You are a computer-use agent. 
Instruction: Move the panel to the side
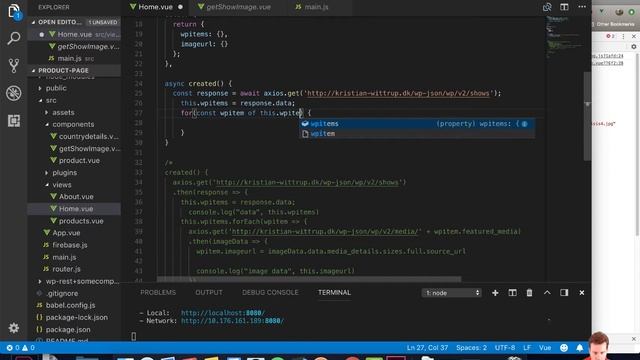[x=564, y=293]
